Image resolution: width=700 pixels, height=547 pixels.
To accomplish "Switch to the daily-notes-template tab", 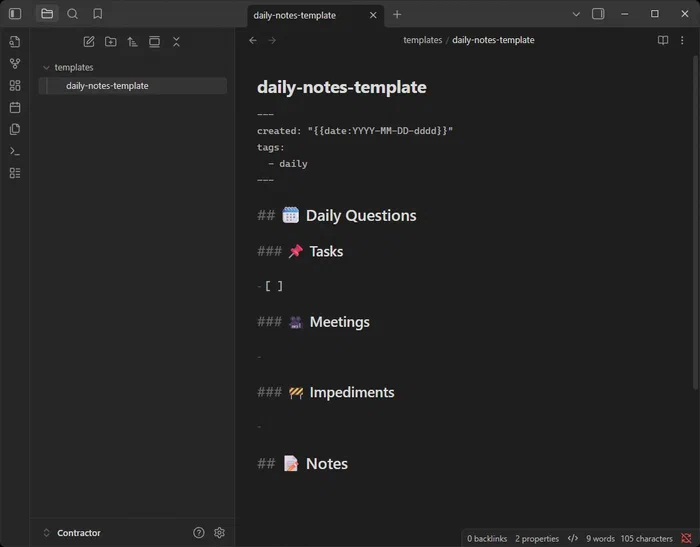I will tap(295, 15).
